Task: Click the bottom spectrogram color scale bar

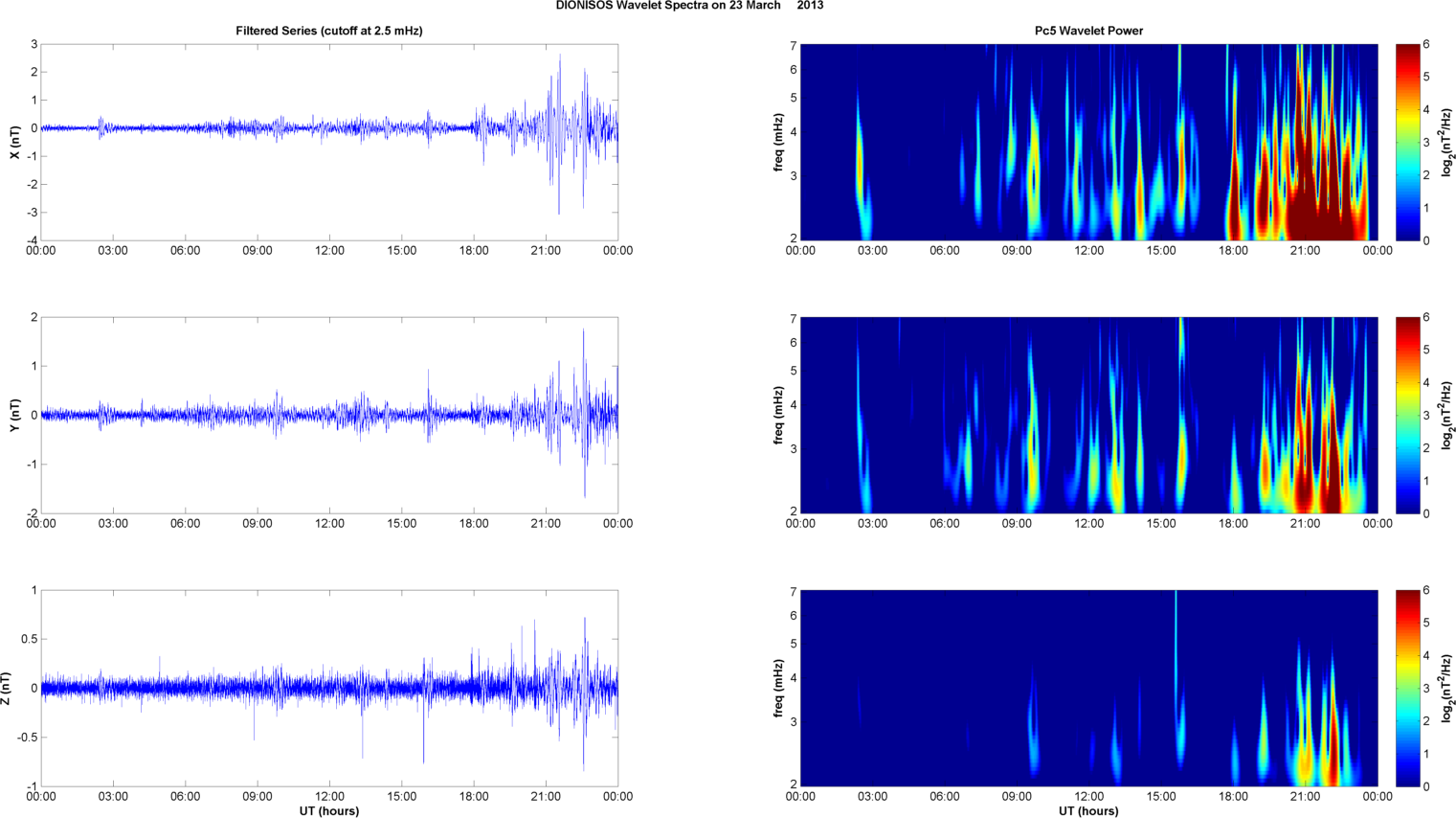Action: [x=1407, y=688]
